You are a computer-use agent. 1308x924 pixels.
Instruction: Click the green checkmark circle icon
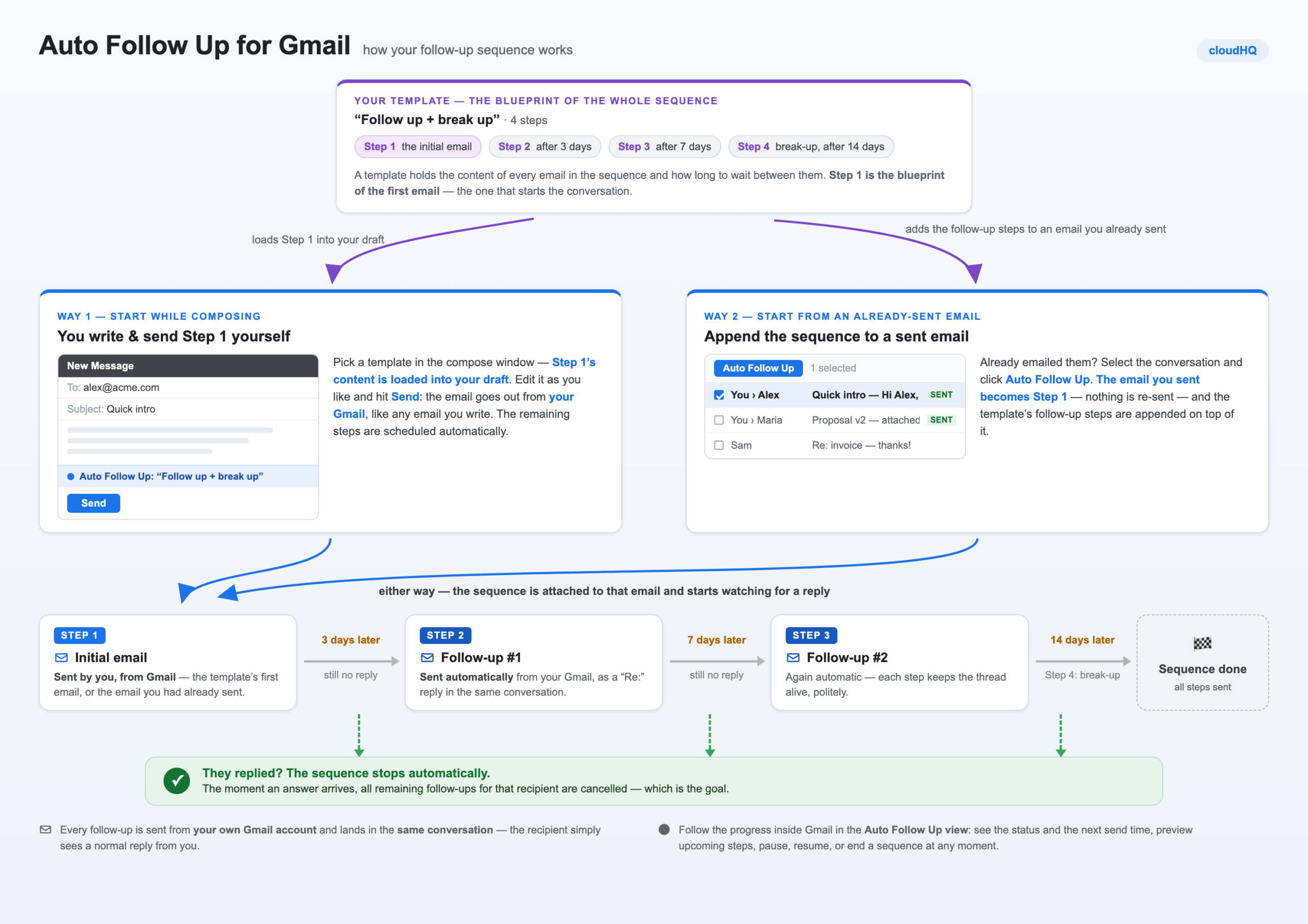(177, 780)
